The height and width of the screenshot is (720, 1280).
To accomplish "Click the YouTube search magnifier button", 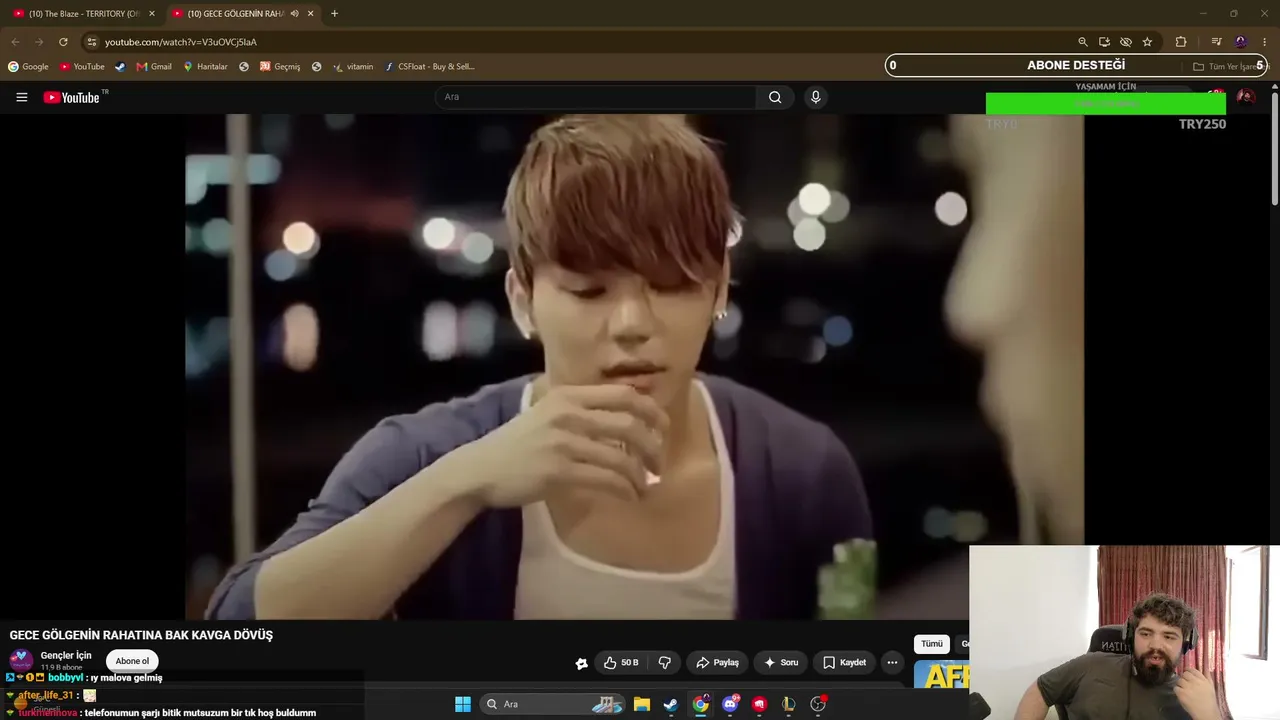I will tap(775, 97).
